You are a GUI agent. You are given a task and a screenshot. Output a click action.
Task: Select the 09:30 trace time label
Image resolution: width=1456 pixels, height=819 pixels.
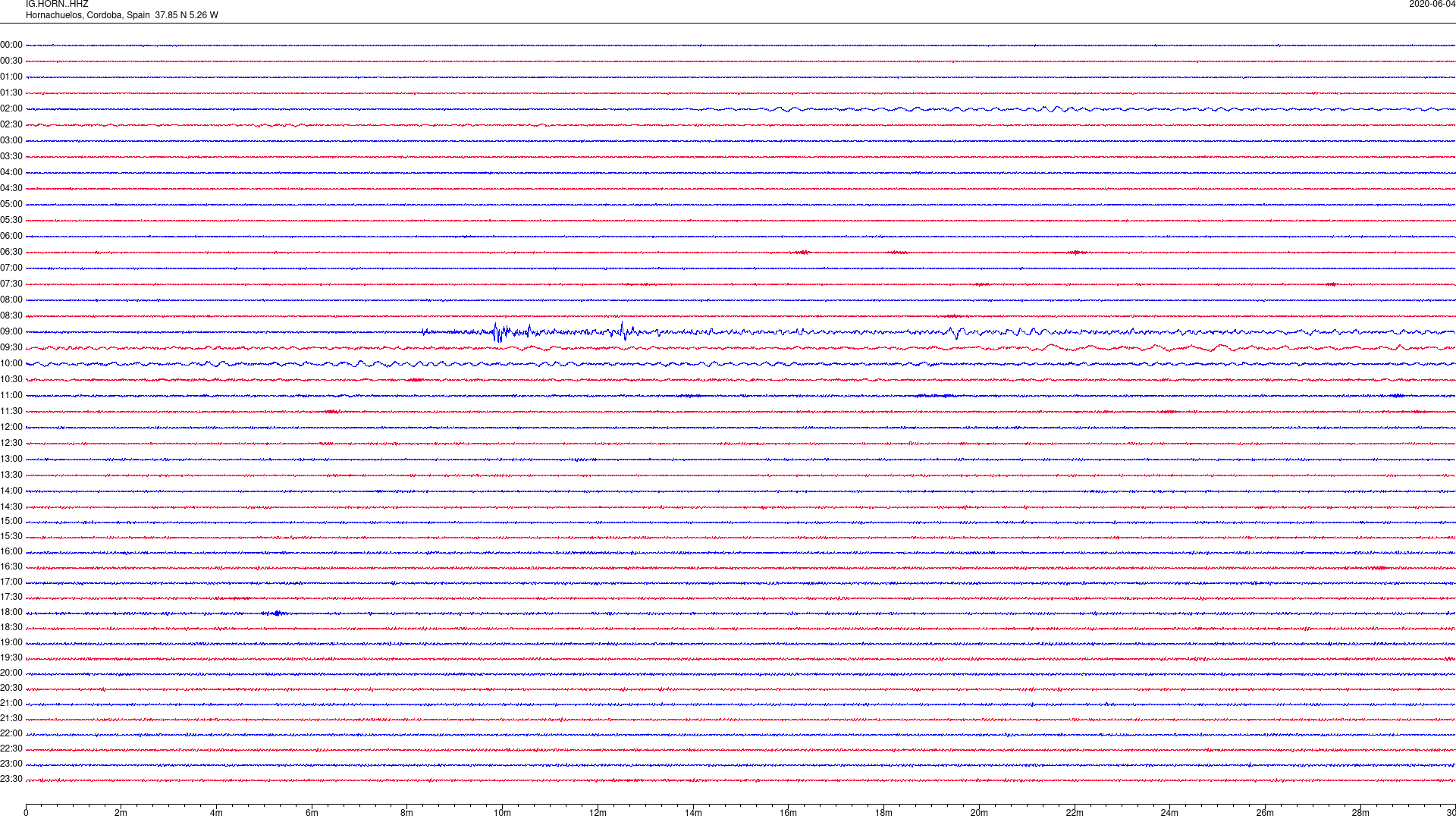11,347
